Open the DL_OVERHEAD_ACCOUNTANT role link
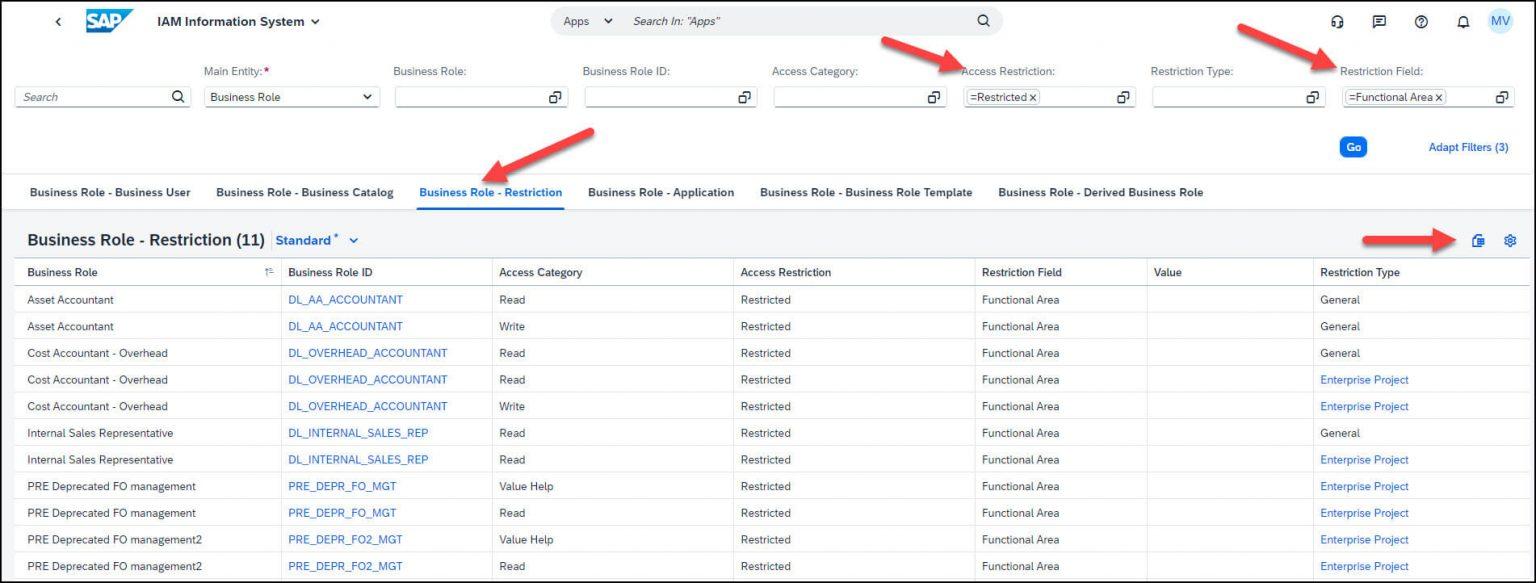 pyautogui.click(x=370, y=353)
